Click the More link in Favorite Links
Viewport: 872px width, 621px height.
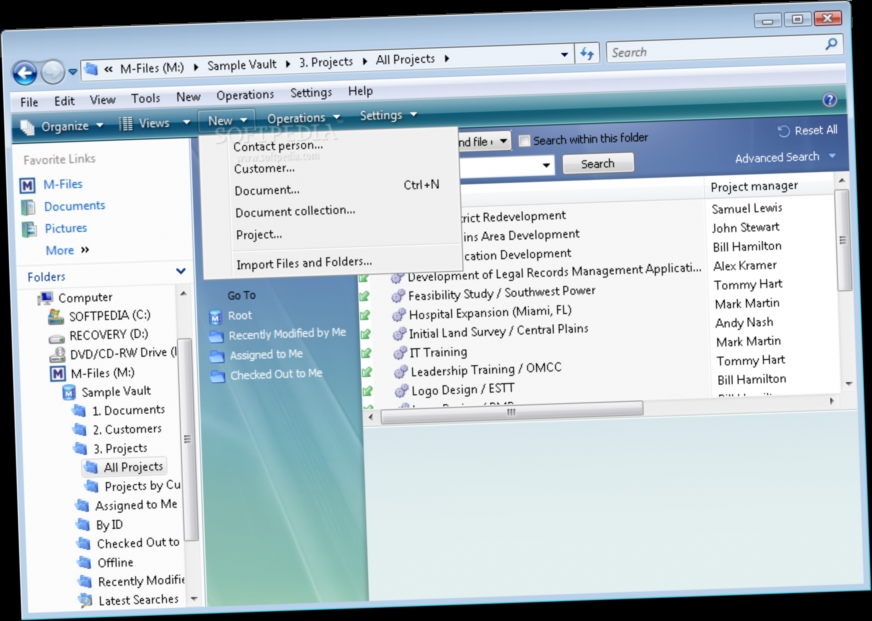(x=60, y=251)
